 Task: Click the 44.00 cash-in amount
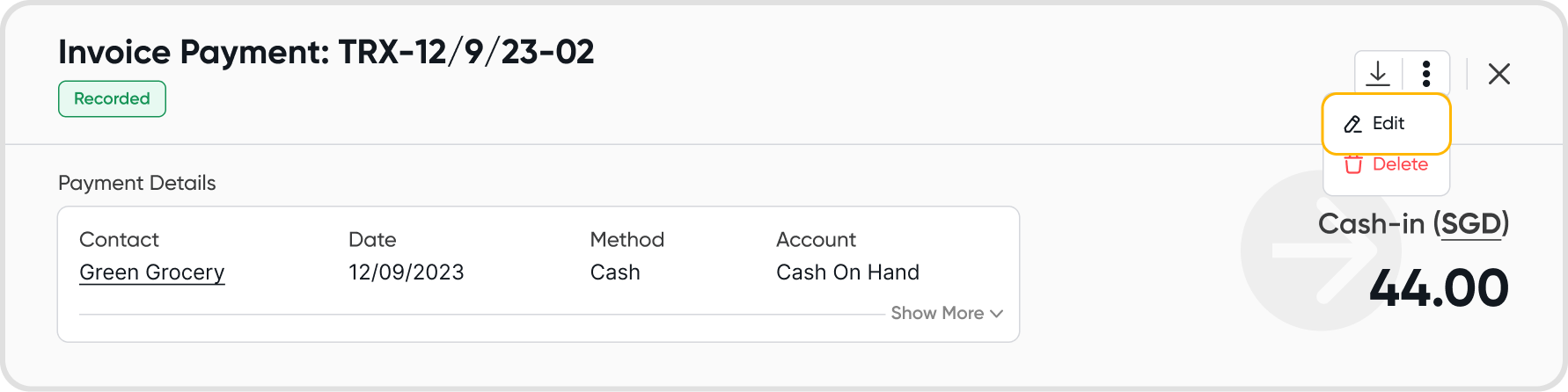1439,288
